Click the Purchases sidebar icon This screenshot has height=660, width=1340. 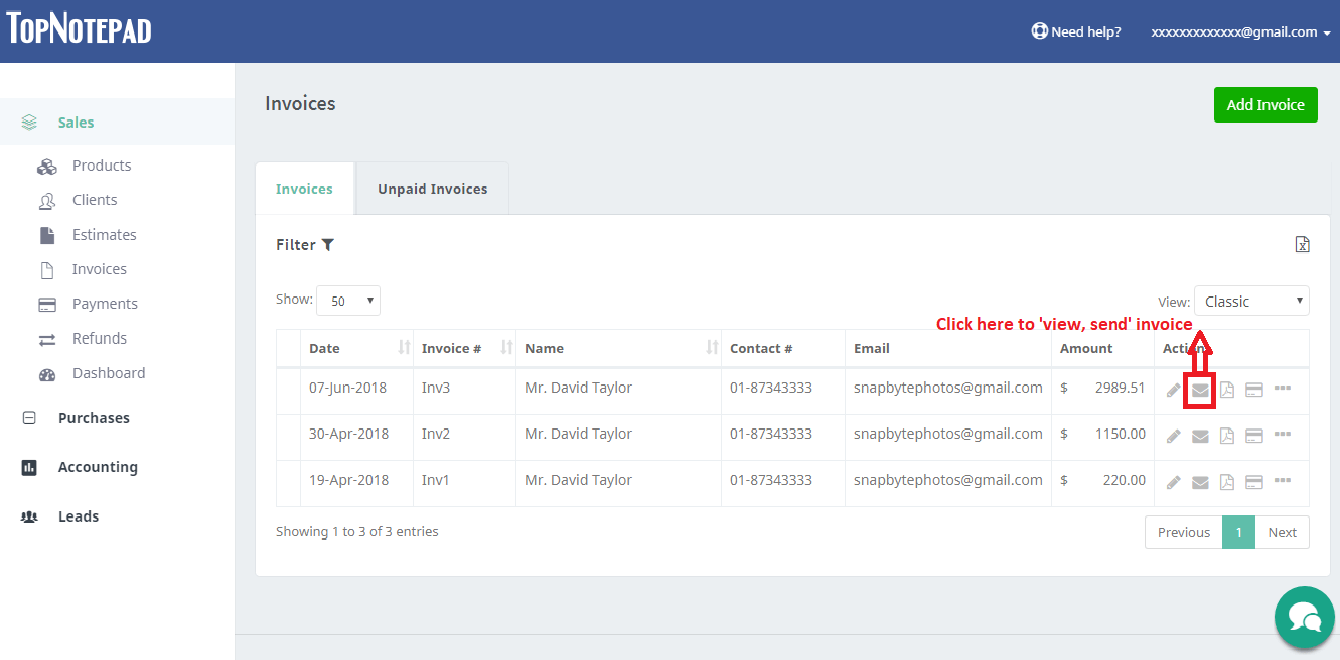(x=29, y=418)
